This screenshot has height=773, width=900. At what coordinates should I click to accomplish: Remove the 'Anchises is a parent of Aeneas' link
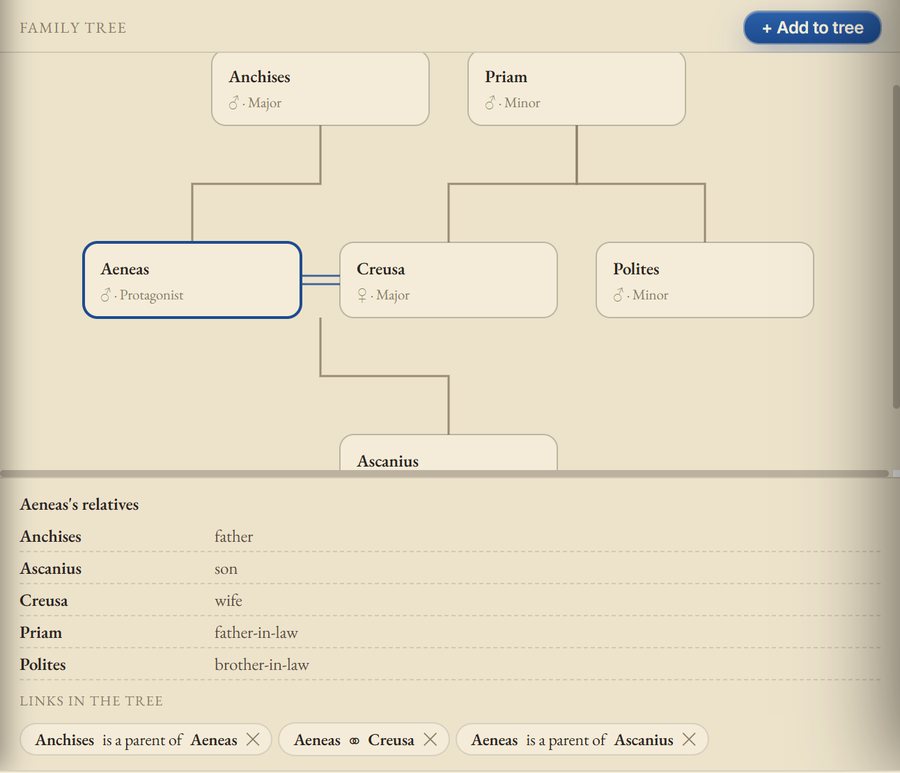[x=253, y=739]
